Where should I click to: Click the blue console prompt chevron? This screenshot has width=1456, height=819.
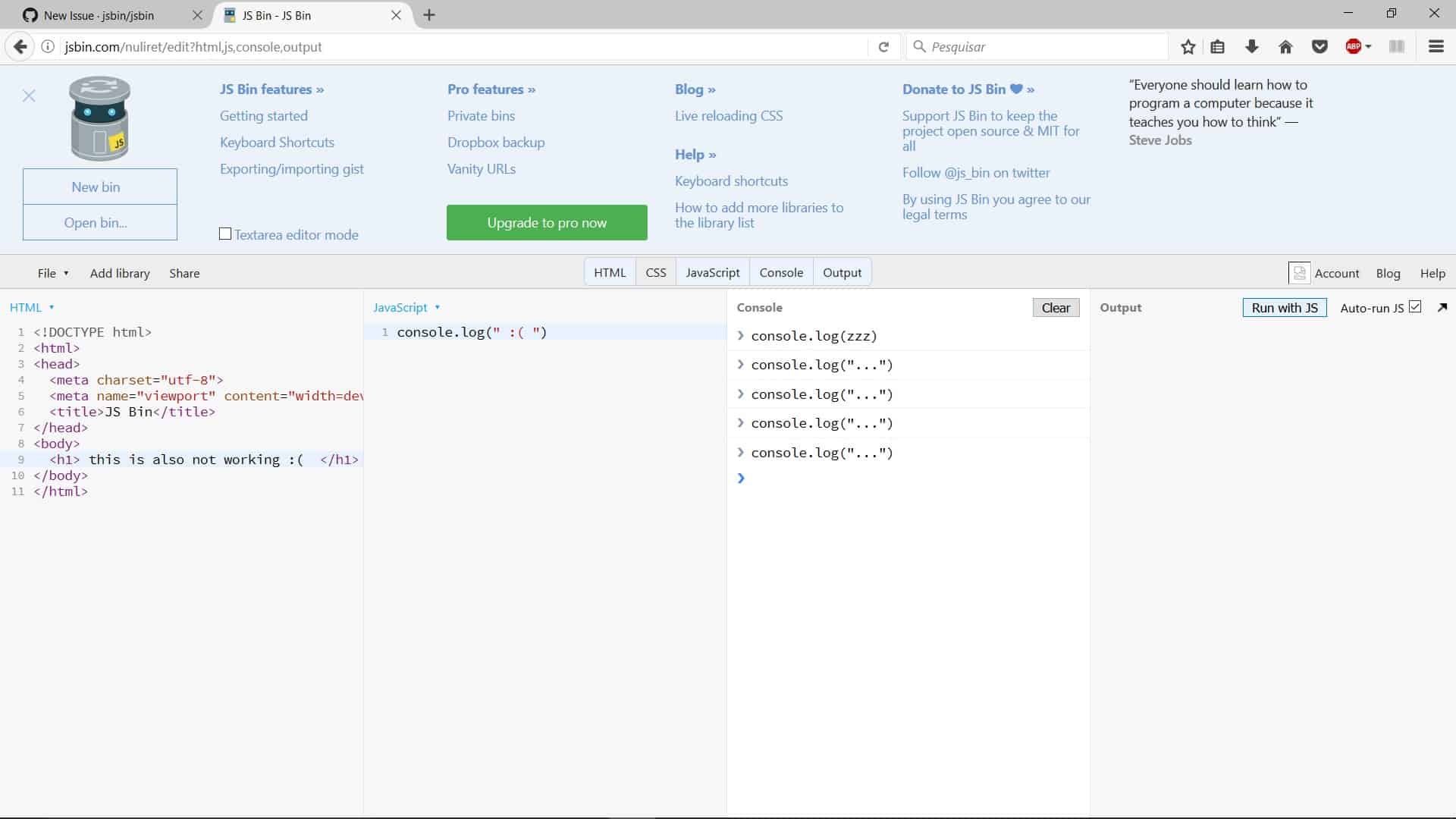[x=741, y=478]
